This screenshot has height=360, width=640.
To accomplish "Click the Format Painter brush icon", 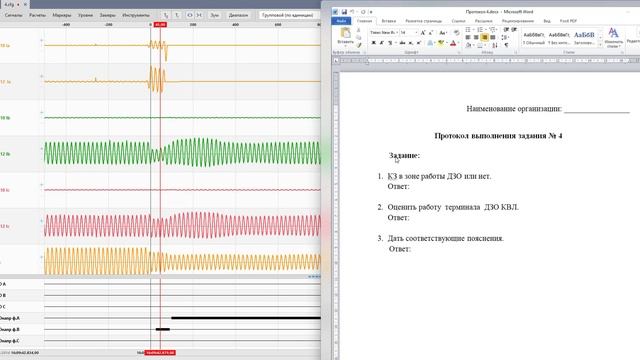I will [x=359, y=45].
